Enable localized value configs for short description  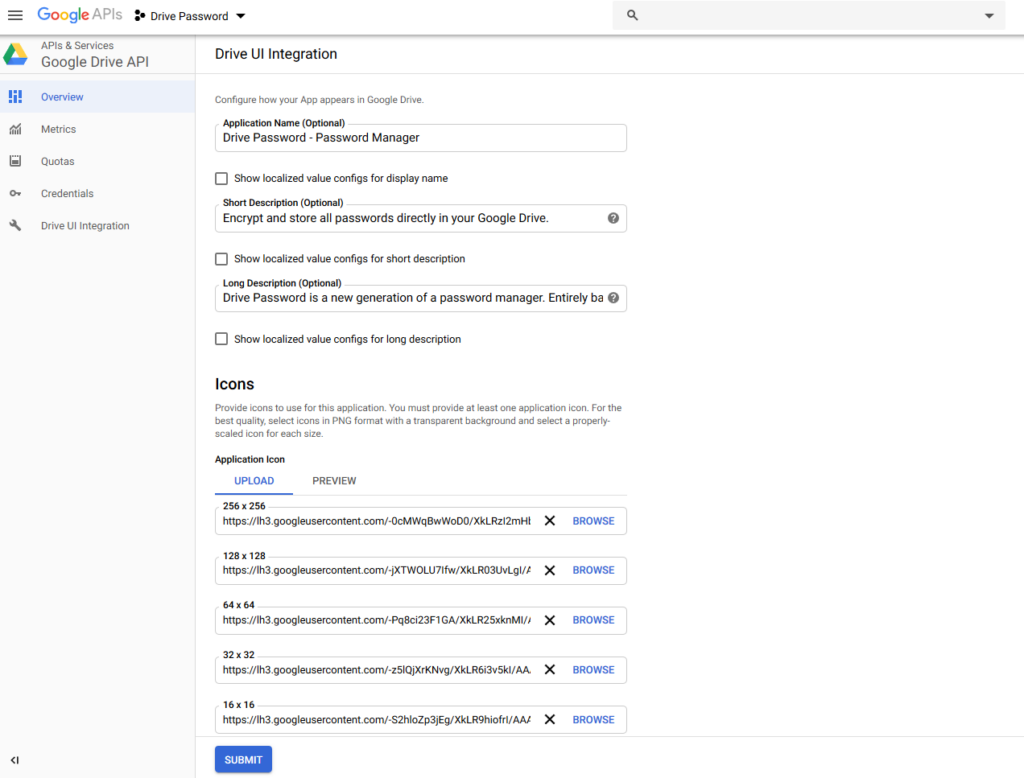click(x=221, y=259)
